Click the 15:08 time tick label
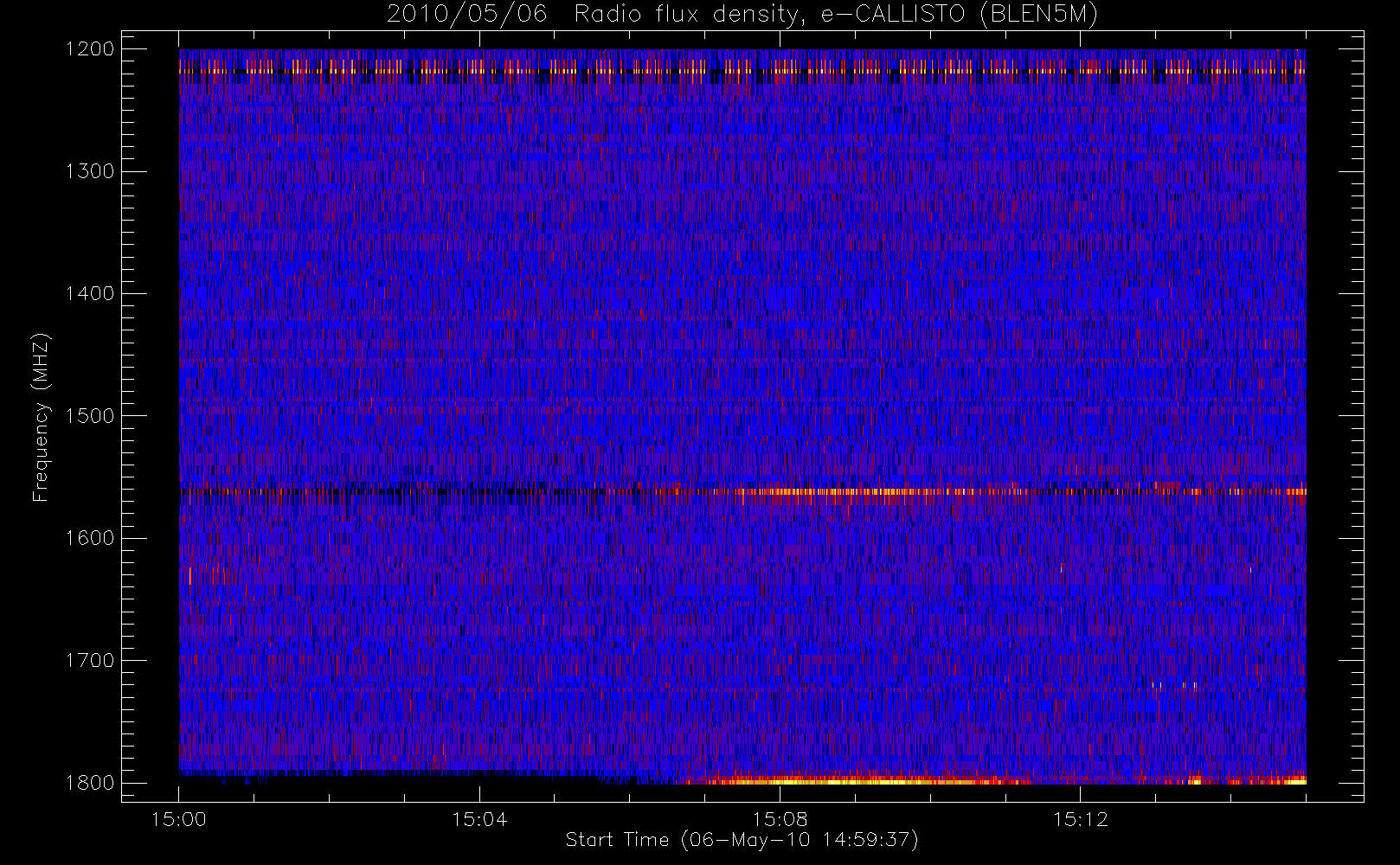Viewport: 1400px width, 865px height. (x=780, y=819)
